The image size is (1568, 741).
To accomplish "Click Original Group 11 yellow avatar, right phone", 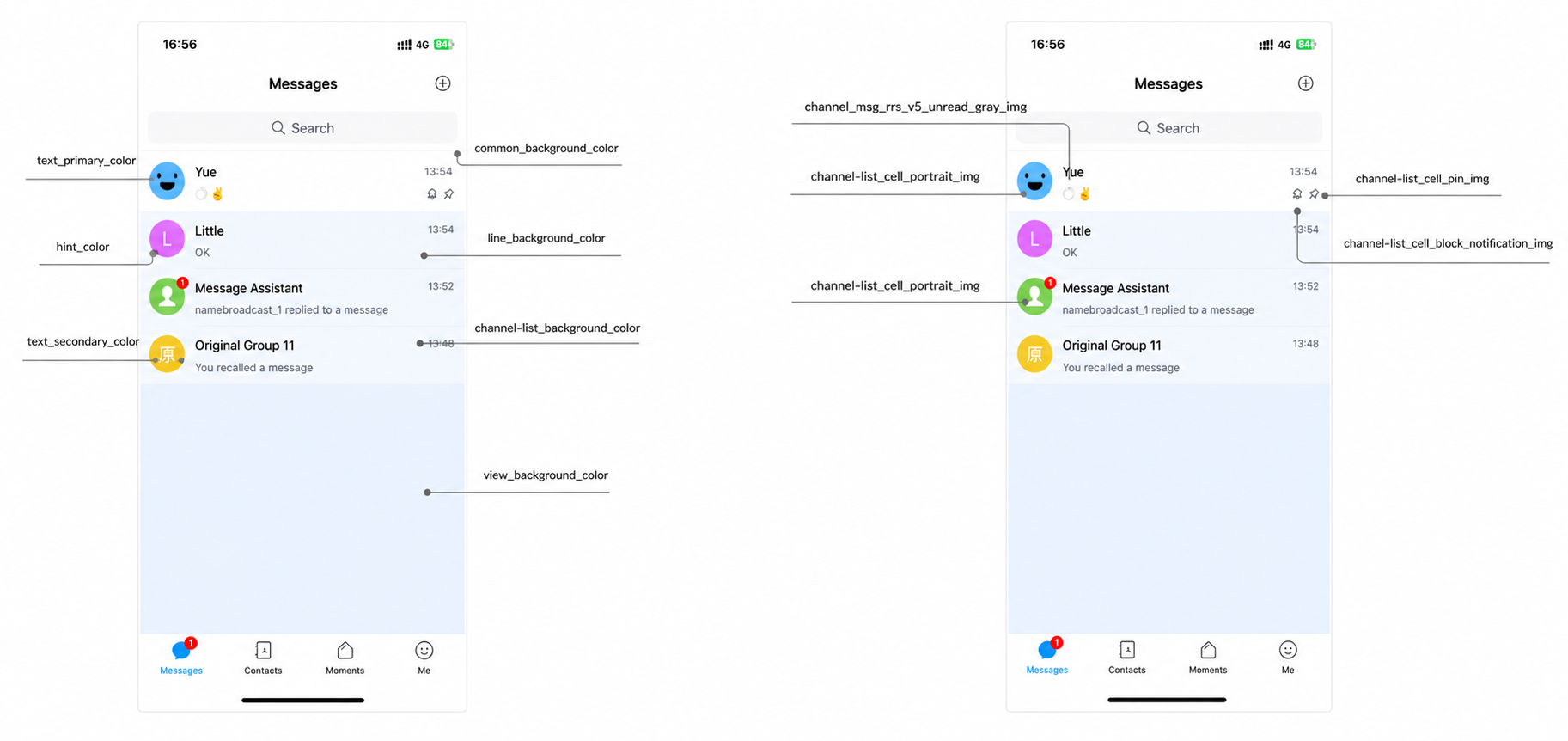I will coord(1034,354).
